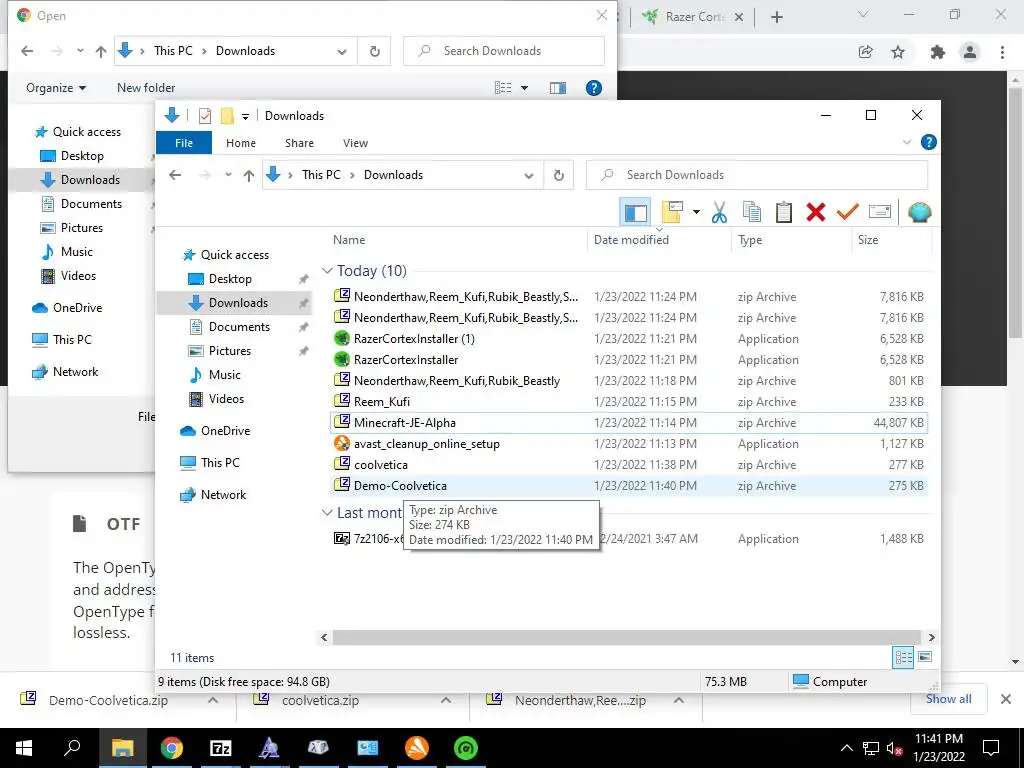This screenshot has height=768, width=1024.
Task: Open 7-Zip from the taskbar
Action: point(221,748)
